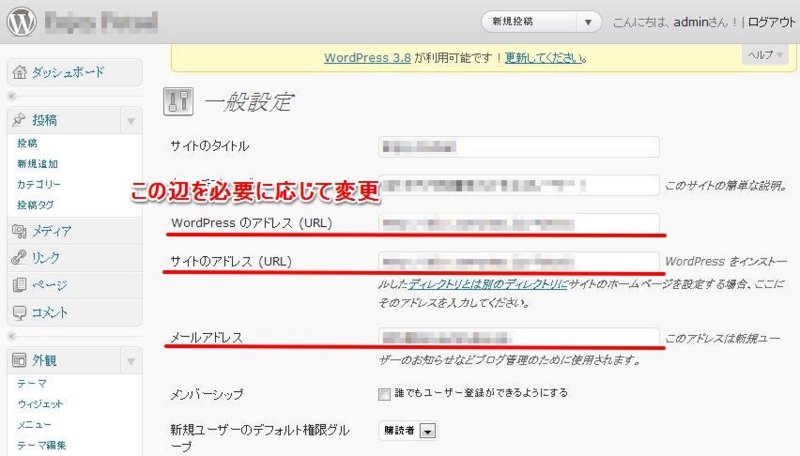The width and height of the screenshot is (800, 456).
Task: Open default user role dropdown 購読者
Action: click(408, 430)
